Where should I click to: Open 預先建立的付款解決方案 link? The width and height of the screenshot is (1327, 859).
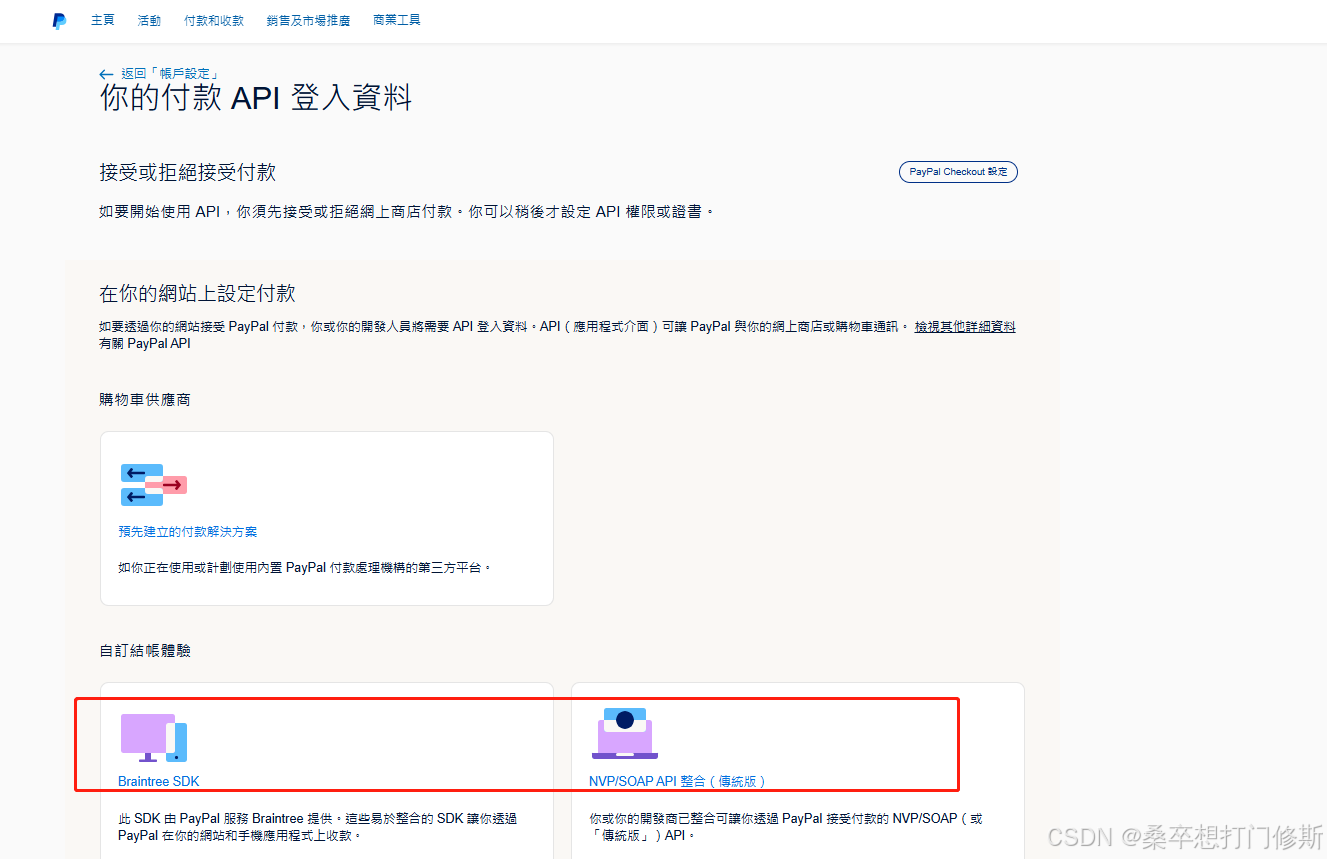point(187,532)
